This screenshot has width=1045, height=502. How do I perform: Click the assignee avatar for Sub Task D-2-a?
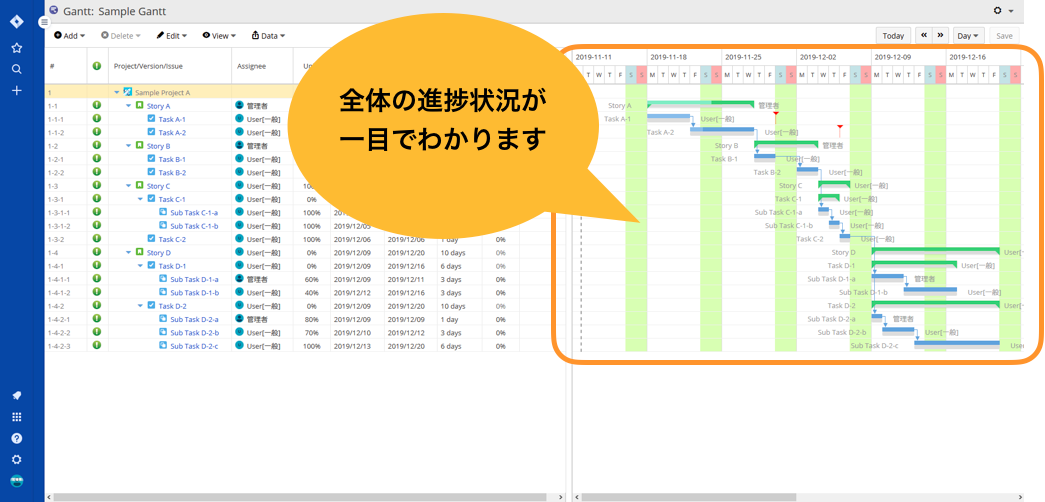pyautogui.click(x=239, y=319)
